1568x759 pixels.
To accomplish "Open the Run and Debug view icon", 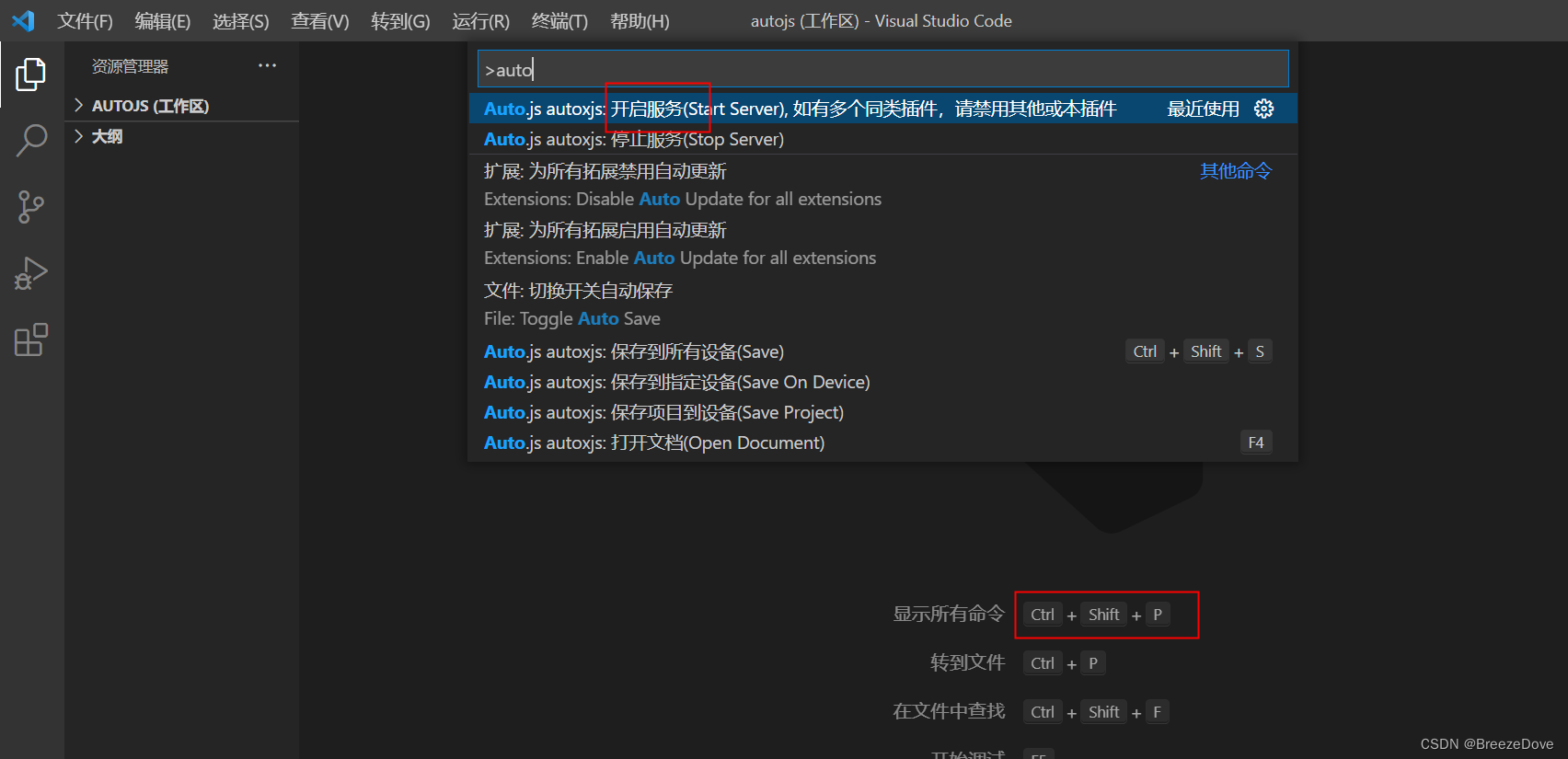I will [31, 273].
